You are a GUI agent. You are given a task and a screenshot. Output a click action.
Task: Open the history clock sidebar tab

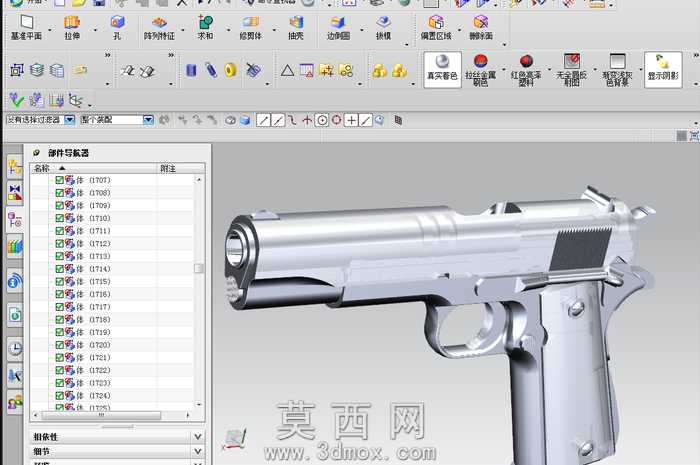click(15, 348)
